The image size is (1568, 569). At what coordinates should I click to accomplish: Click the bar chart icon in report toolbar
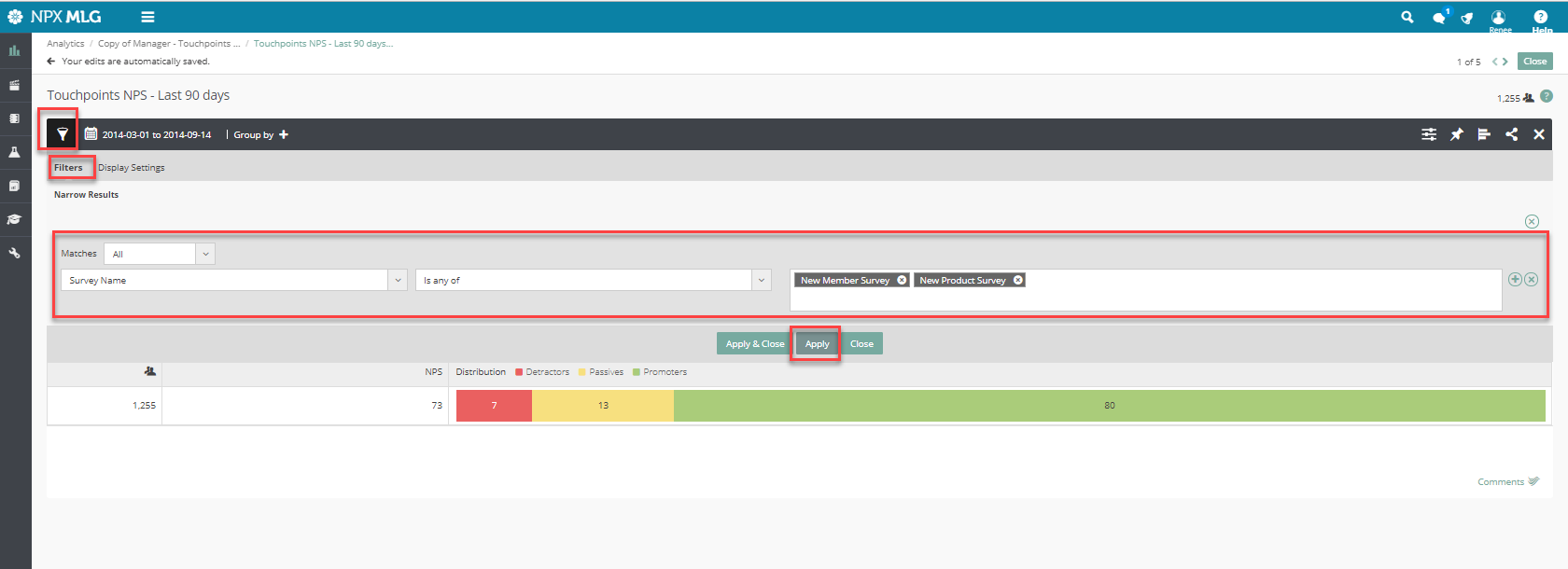coord(1484,134)
